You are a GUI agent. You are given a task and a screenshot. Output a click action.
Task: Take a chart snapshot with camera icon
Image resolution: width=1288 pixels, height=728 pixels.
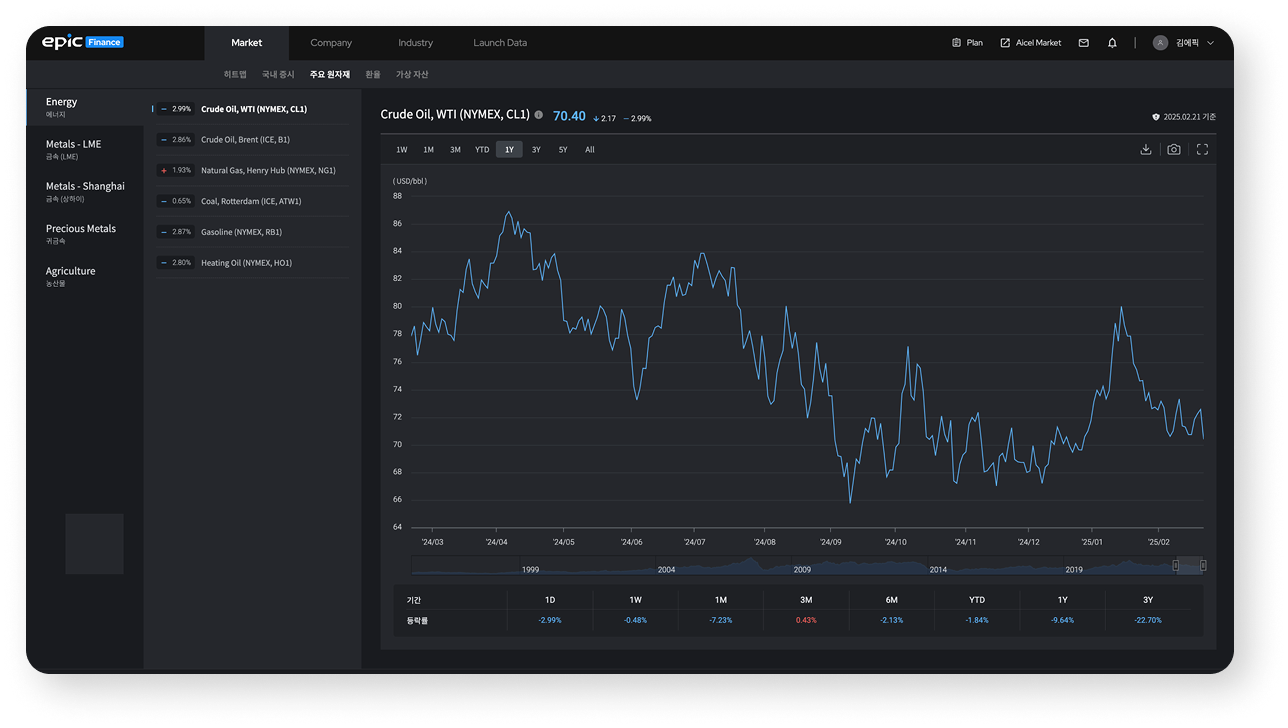[x=1174, y=150]
